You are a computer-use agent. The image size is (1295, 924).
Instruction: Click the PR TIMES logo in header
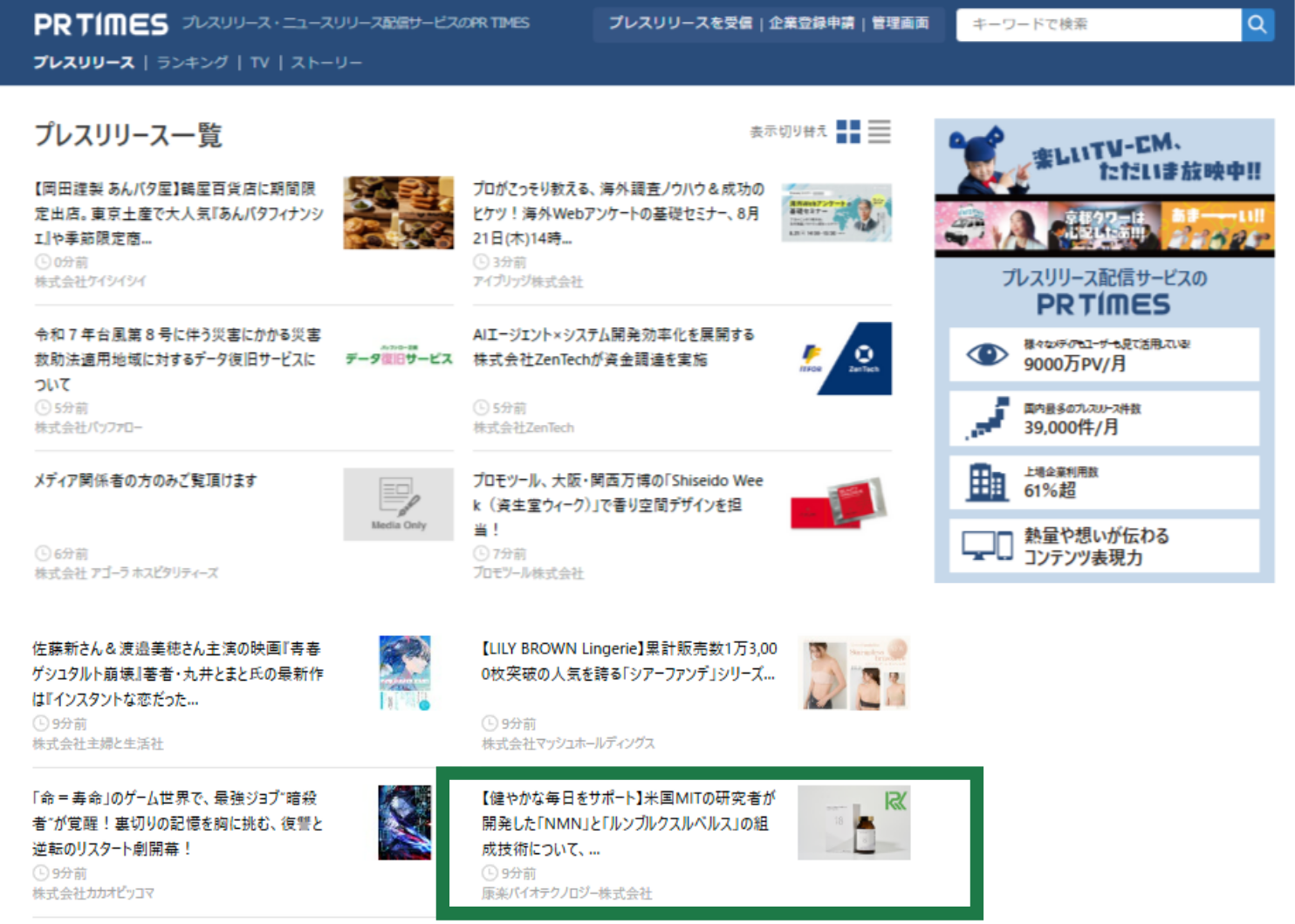[x=101, y=24]
